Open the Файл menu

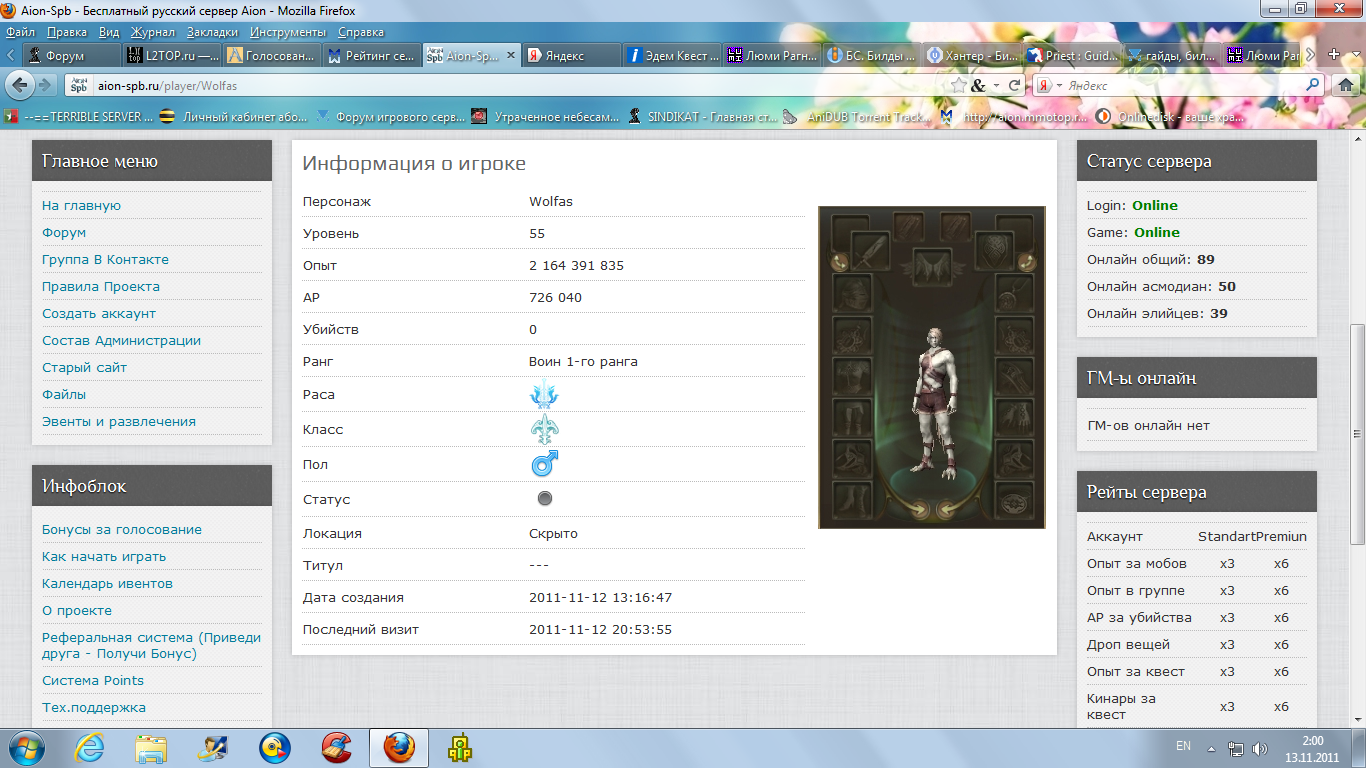[20, 32]
